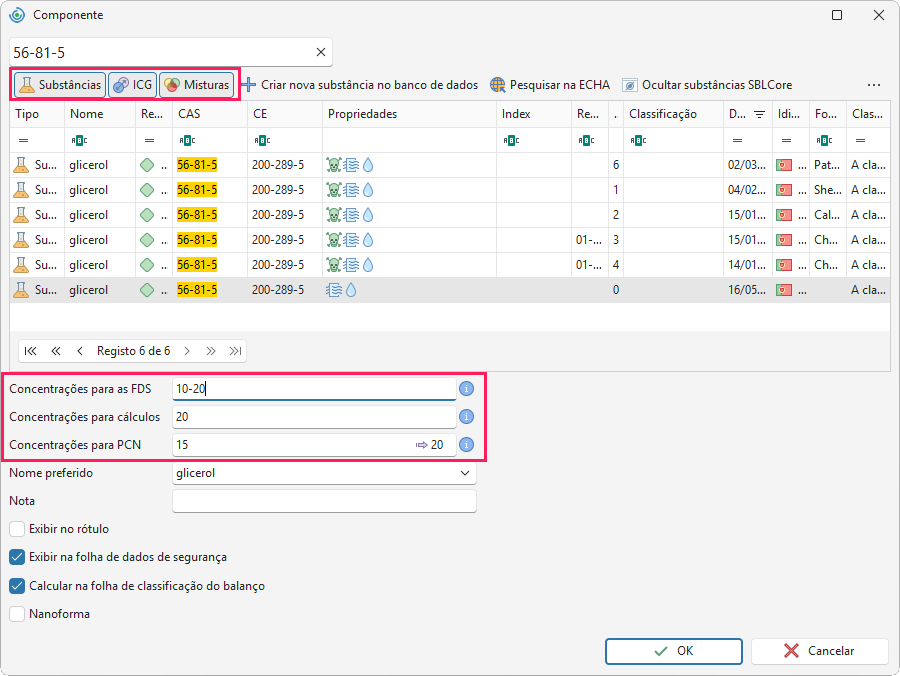Jump back one page of records

click(x=56, y=351)
